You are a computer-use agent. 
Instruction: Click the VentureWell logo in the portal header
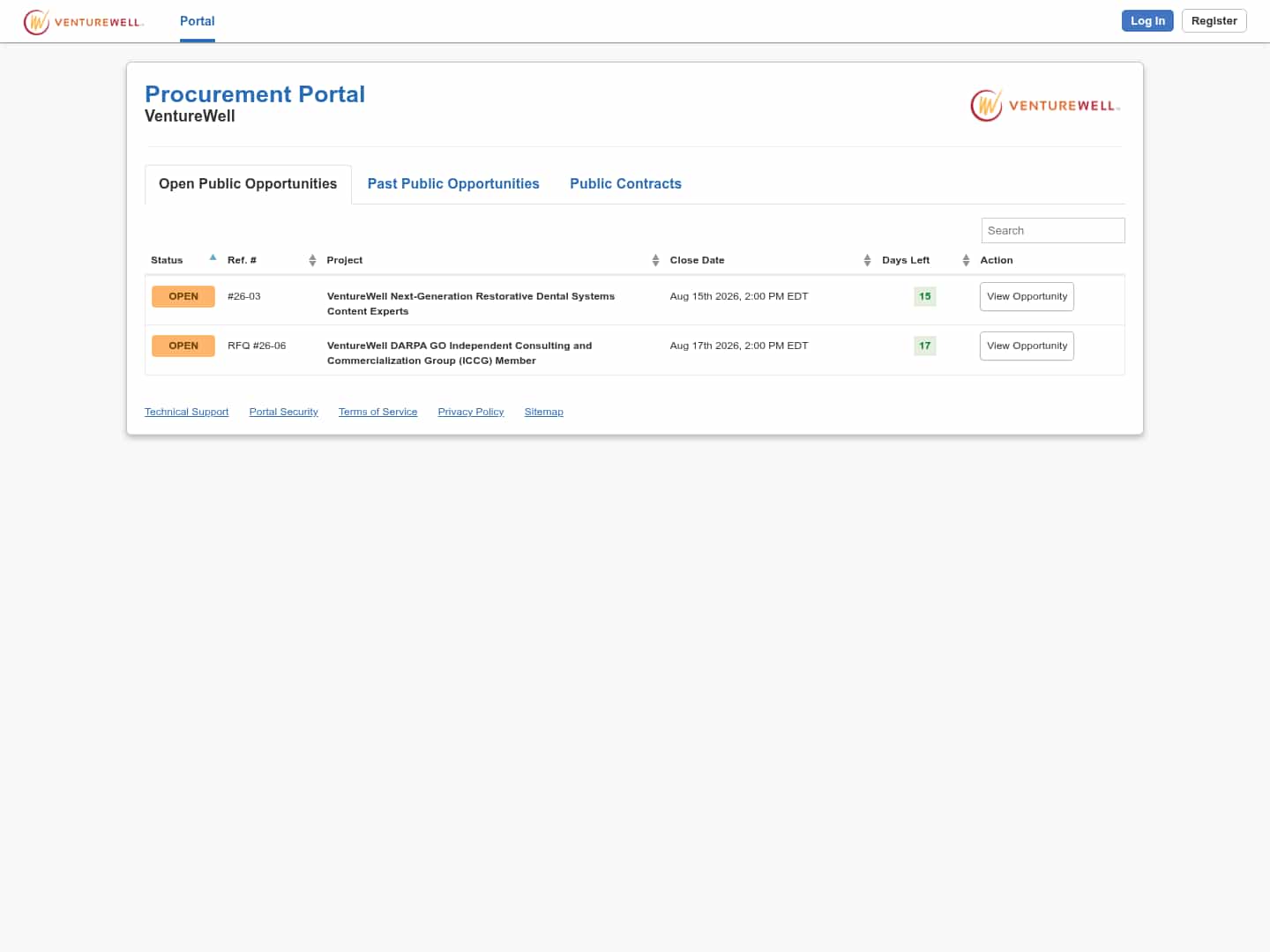click(1045, 106)
